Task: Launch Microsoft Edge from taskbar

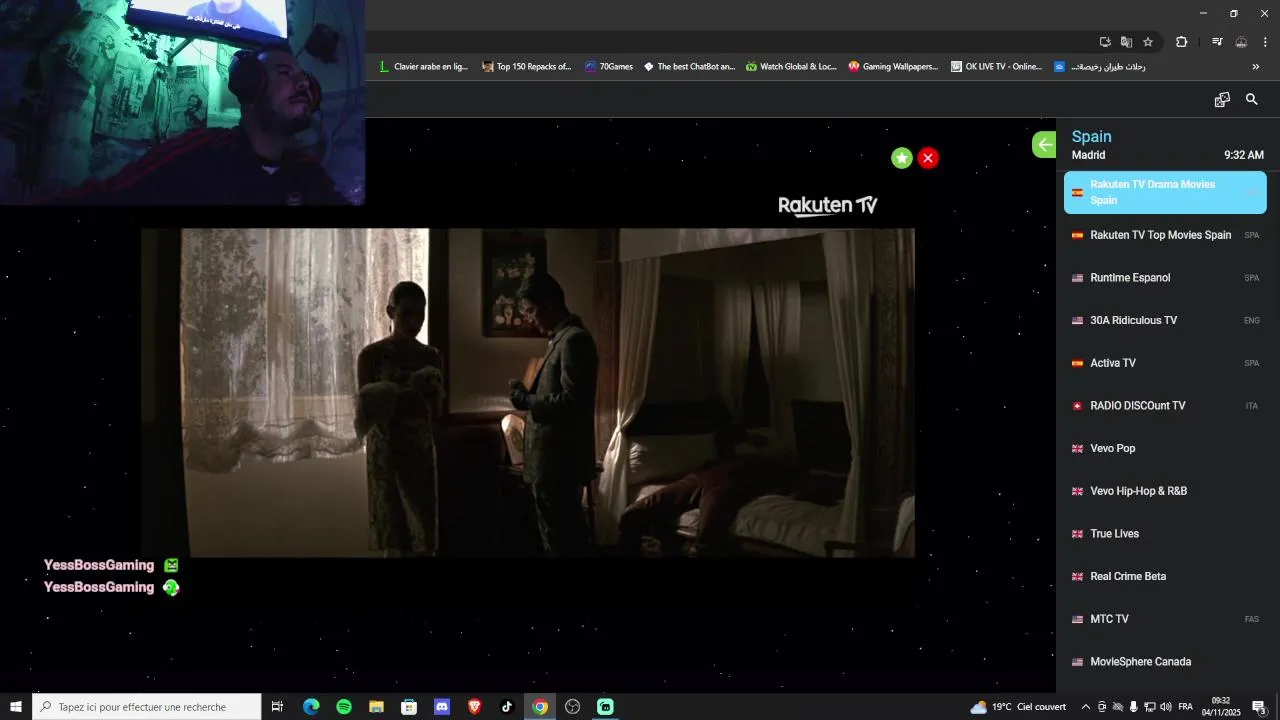Action: 311,707
